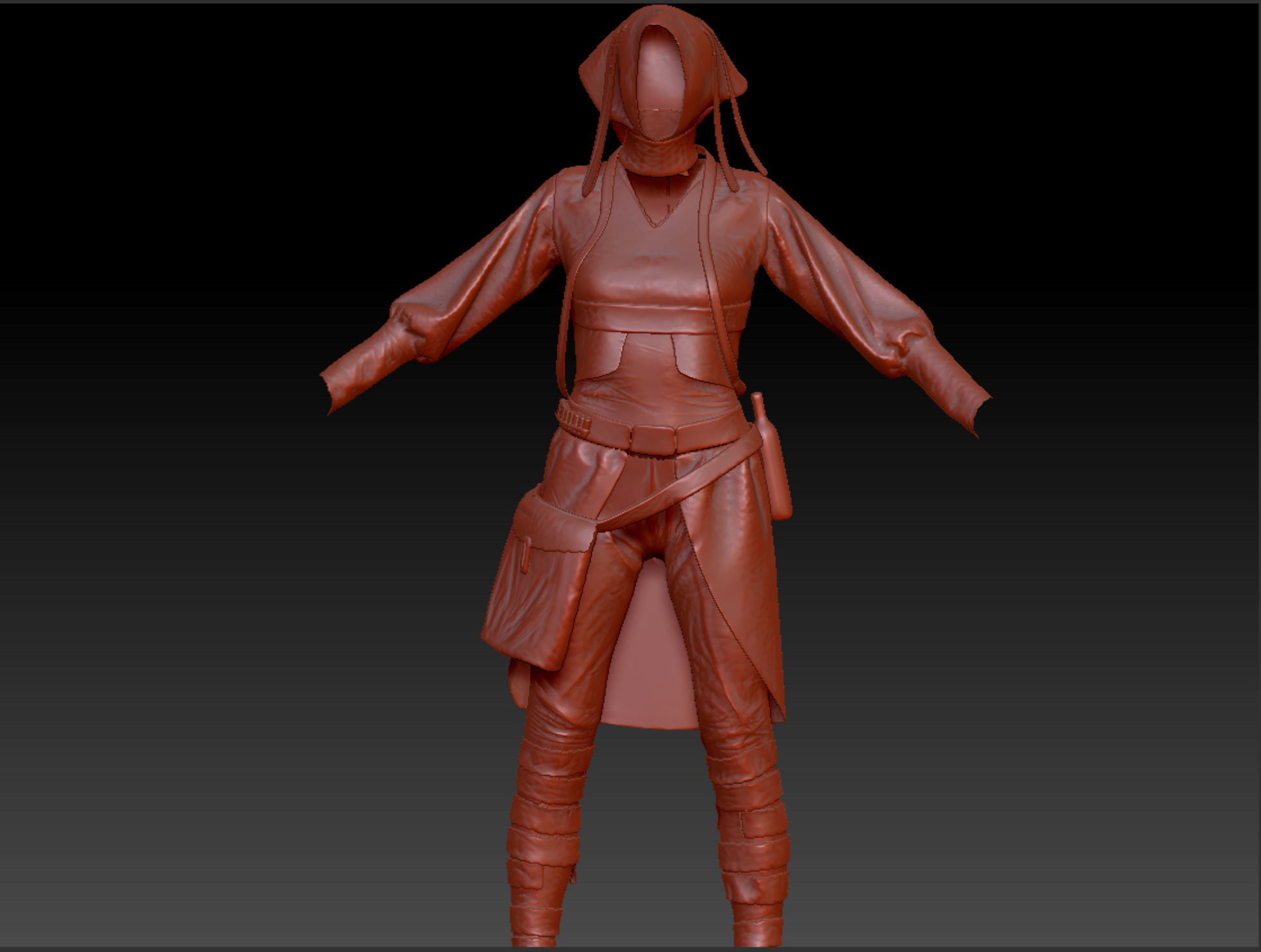Click the rectangular belt buckle
This screenshot has height=952, width=1261.
[652, 439]
